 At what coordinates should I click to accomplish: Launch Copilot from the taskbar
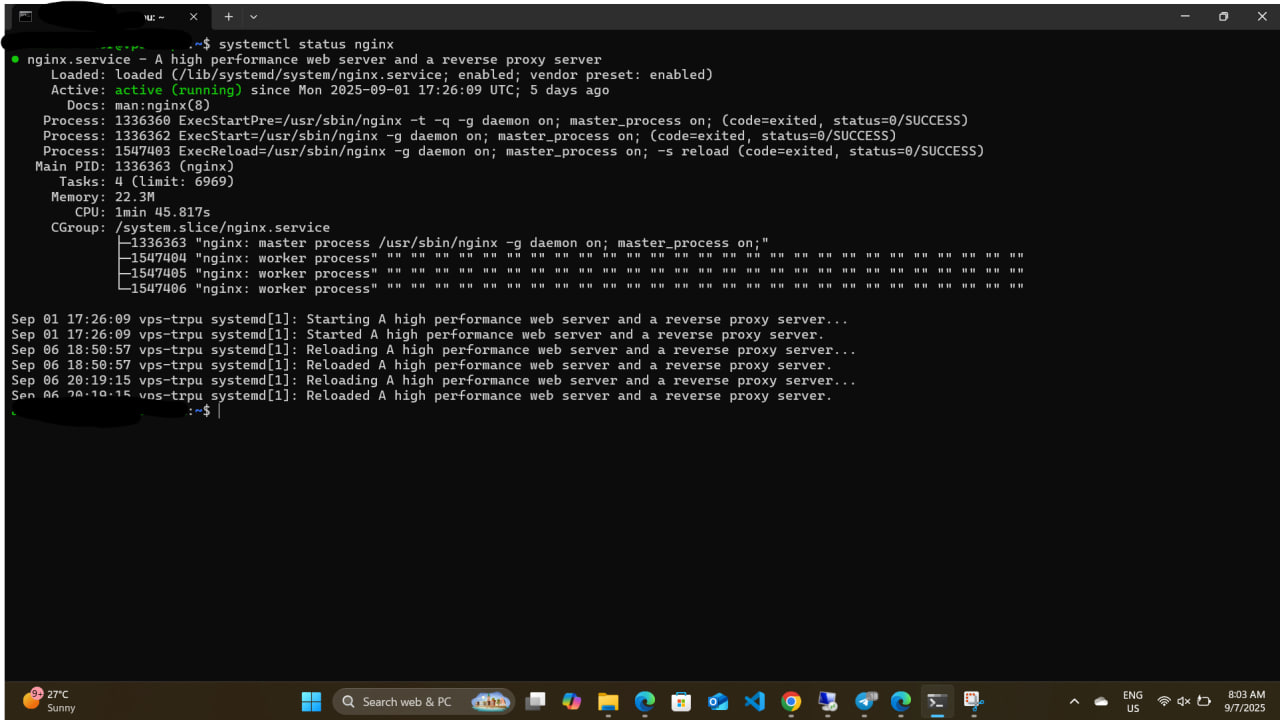coord(572,701)
